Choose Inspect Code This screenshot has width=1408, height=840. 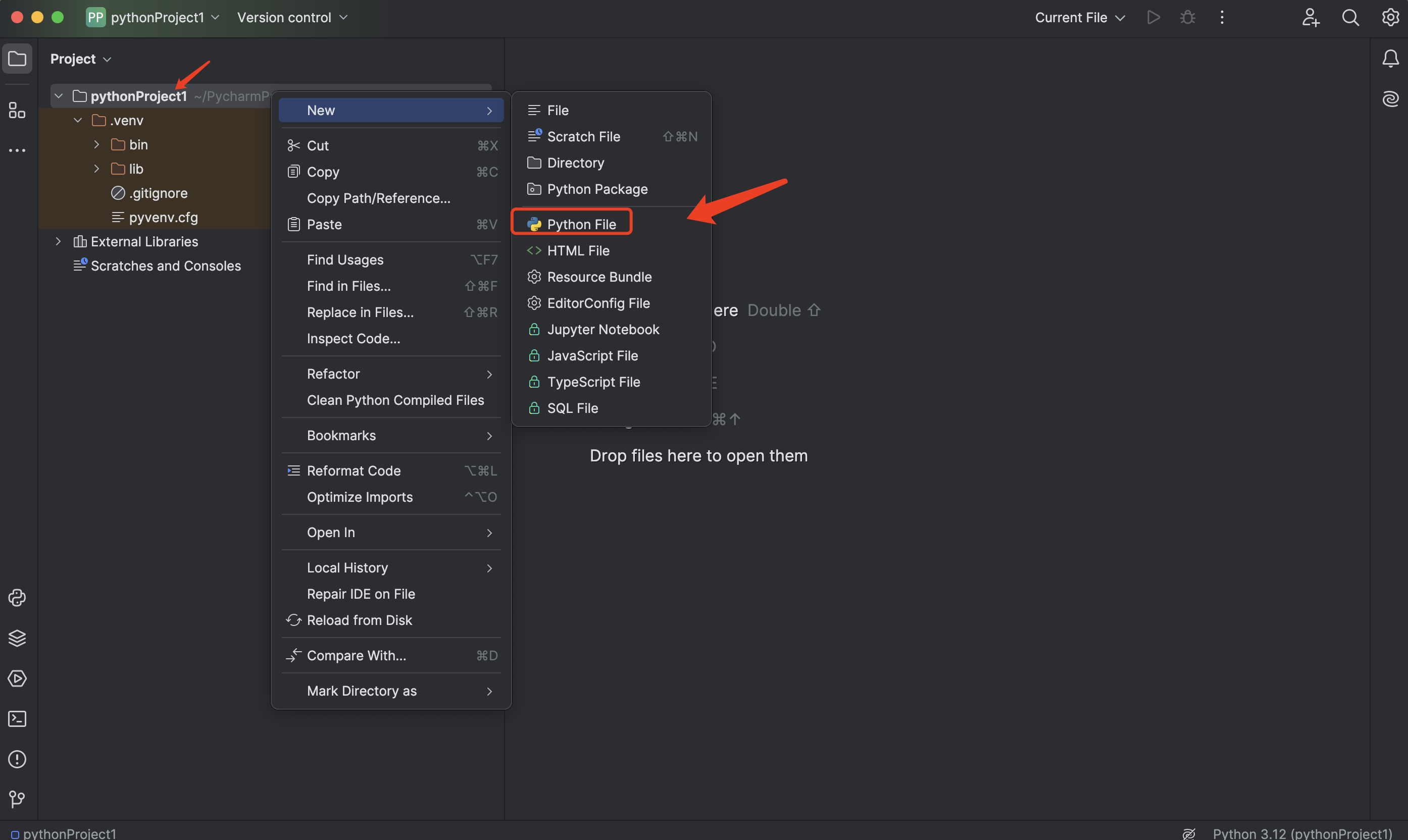tap(391, 339)
